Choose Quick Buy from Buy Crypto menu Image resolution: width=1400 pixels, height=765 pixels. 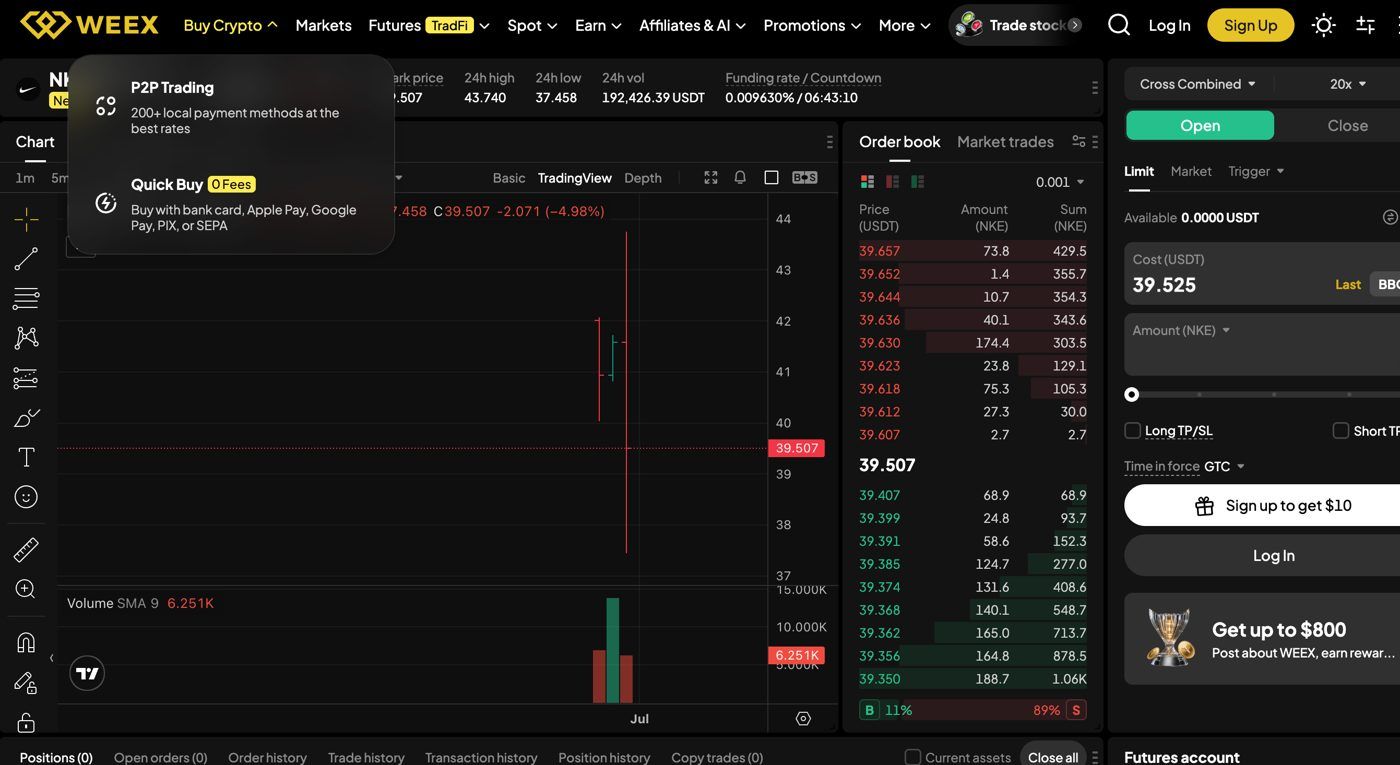tap(231, 203)
